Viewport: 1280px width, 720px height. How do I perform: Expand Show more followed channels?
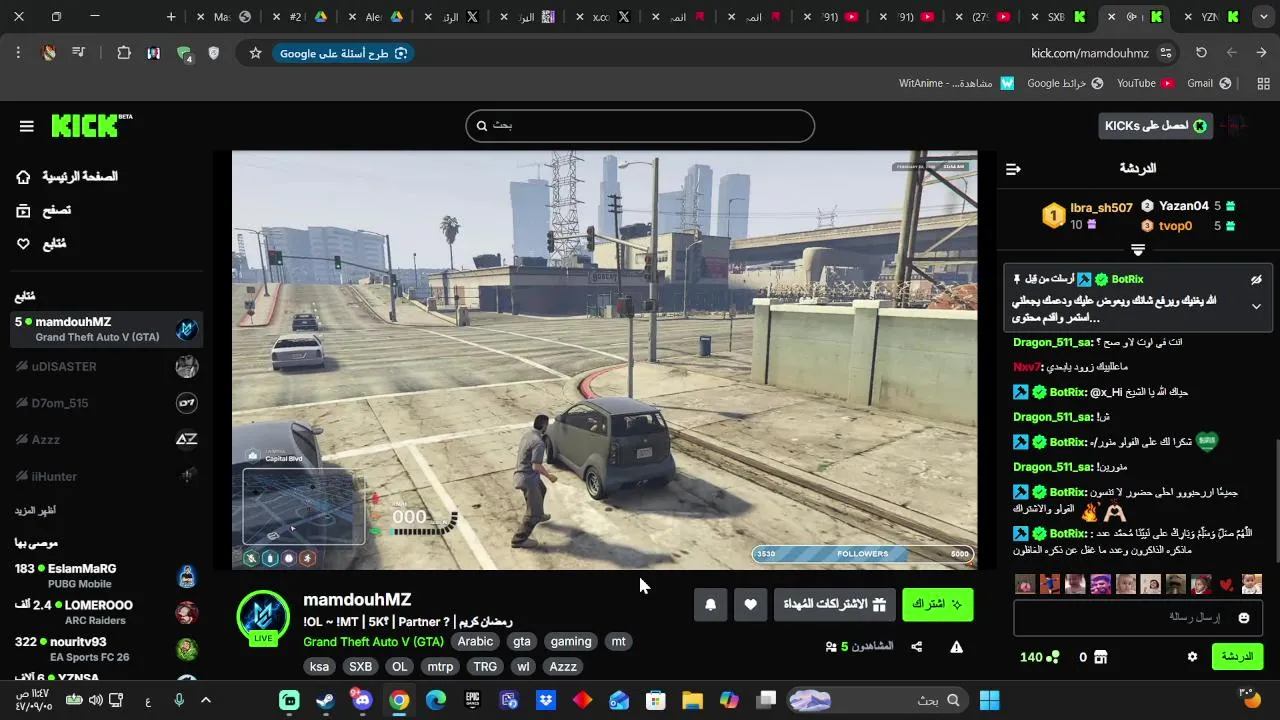tap(35, 510)
